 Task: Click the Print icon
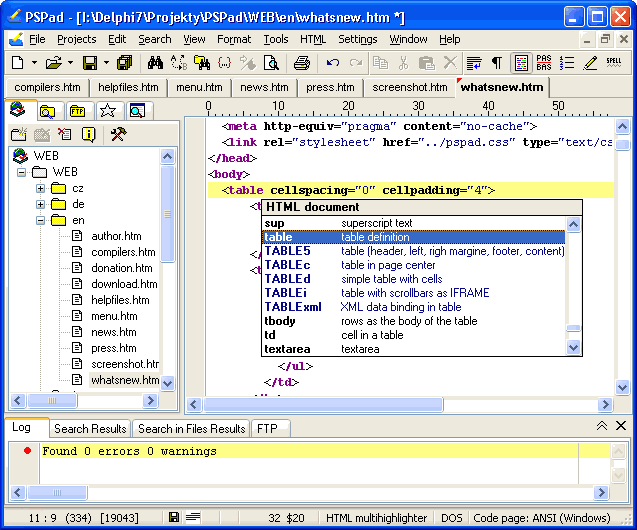302,63
